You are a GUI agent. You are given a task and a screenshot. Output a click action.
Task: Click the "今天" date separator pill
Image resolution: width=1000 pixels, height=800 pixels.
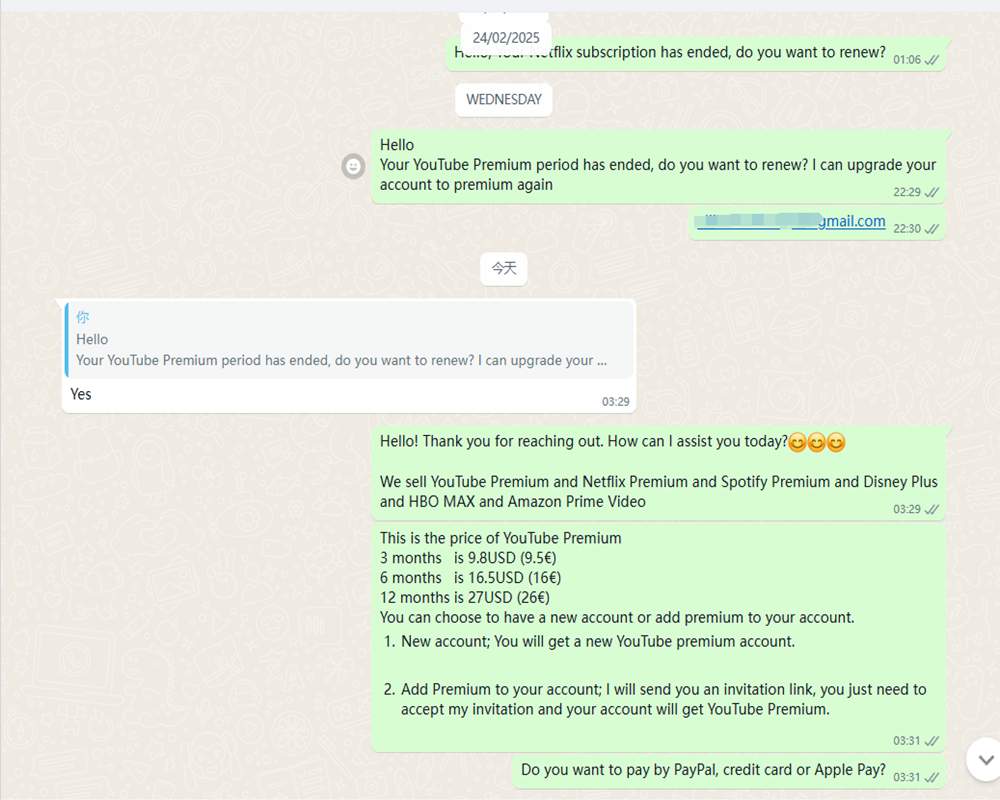coord(504,269)
